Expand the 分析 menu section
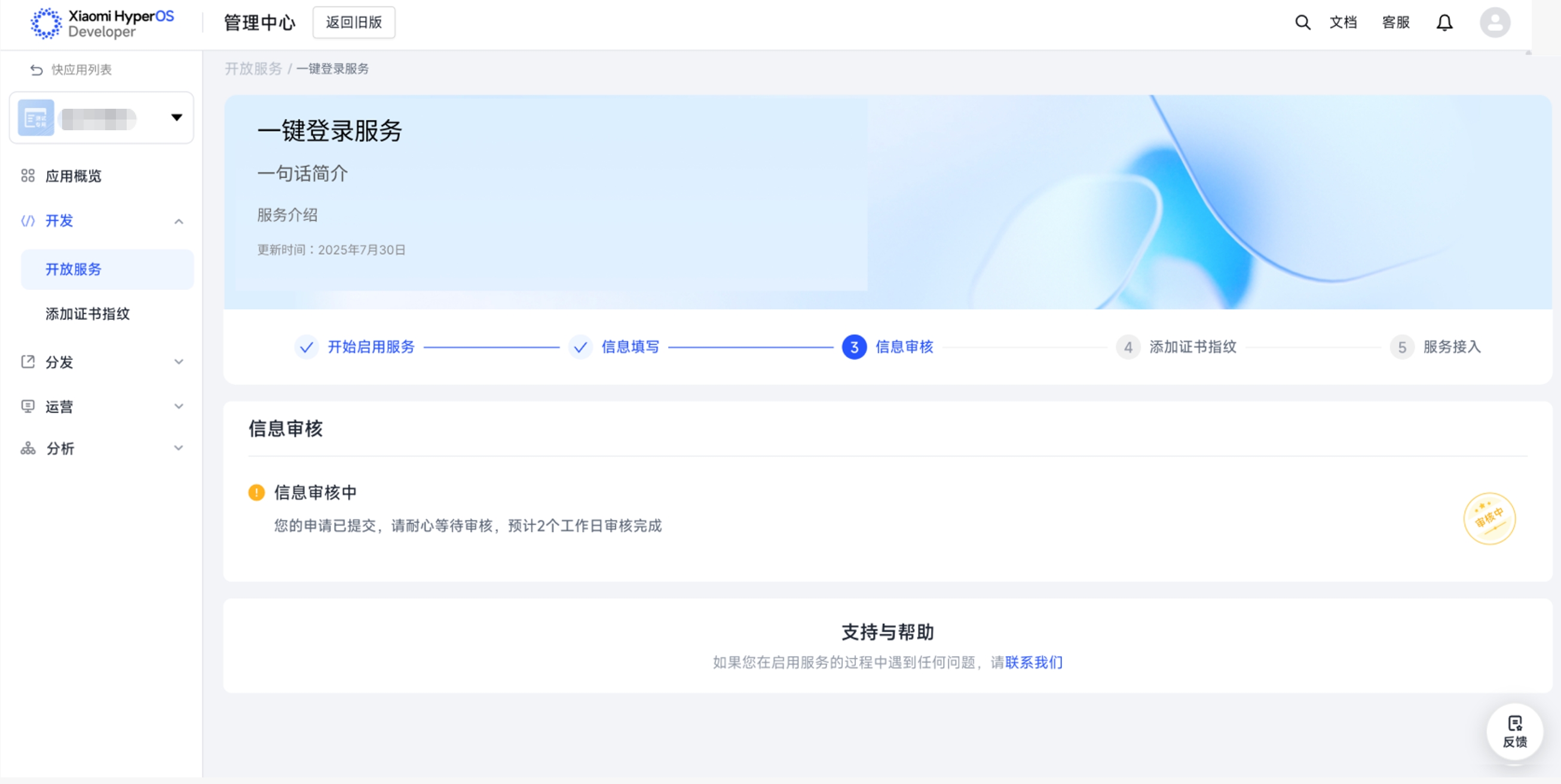The width and height of the screenshot is (1561, 784). [x=178, y=448]
